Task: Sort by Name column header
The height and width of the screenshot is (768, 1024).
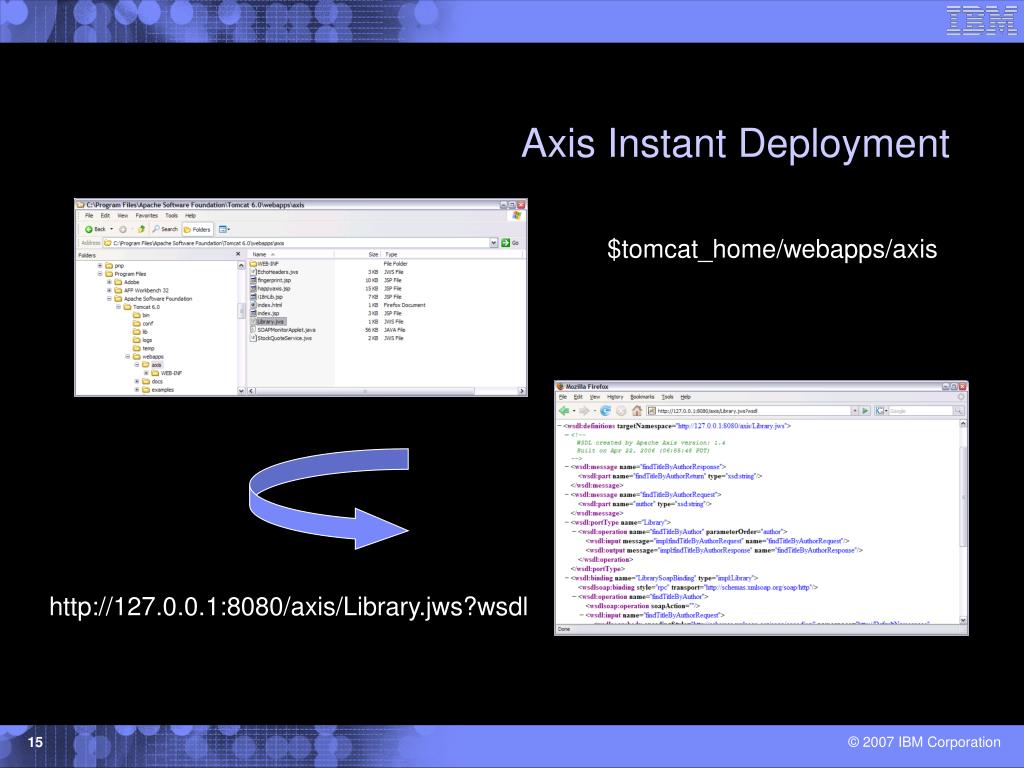Action: 291,254
